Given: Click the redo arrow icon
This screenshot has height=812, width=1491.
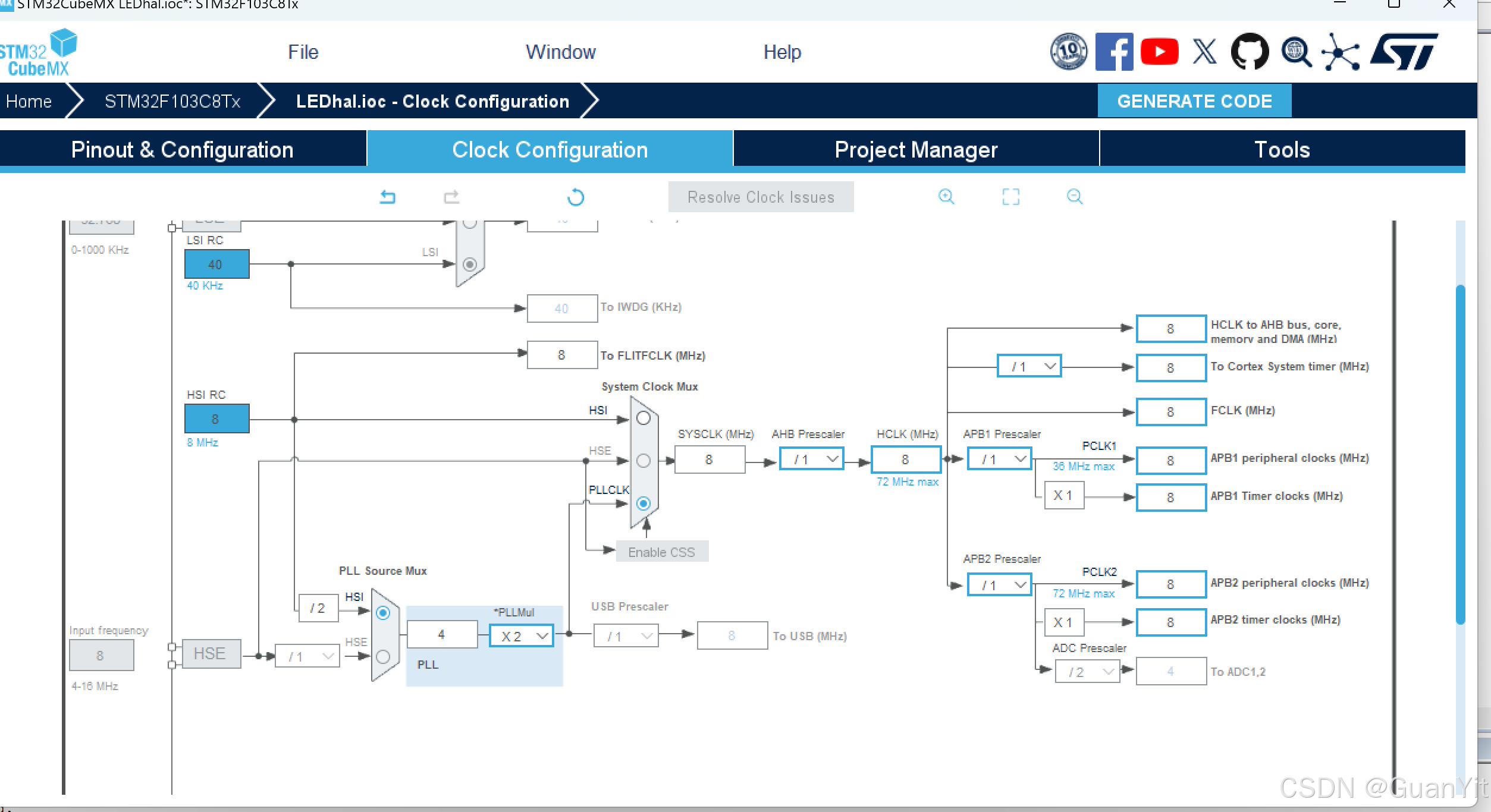Looking at the screenshot, I should (451, 197).
